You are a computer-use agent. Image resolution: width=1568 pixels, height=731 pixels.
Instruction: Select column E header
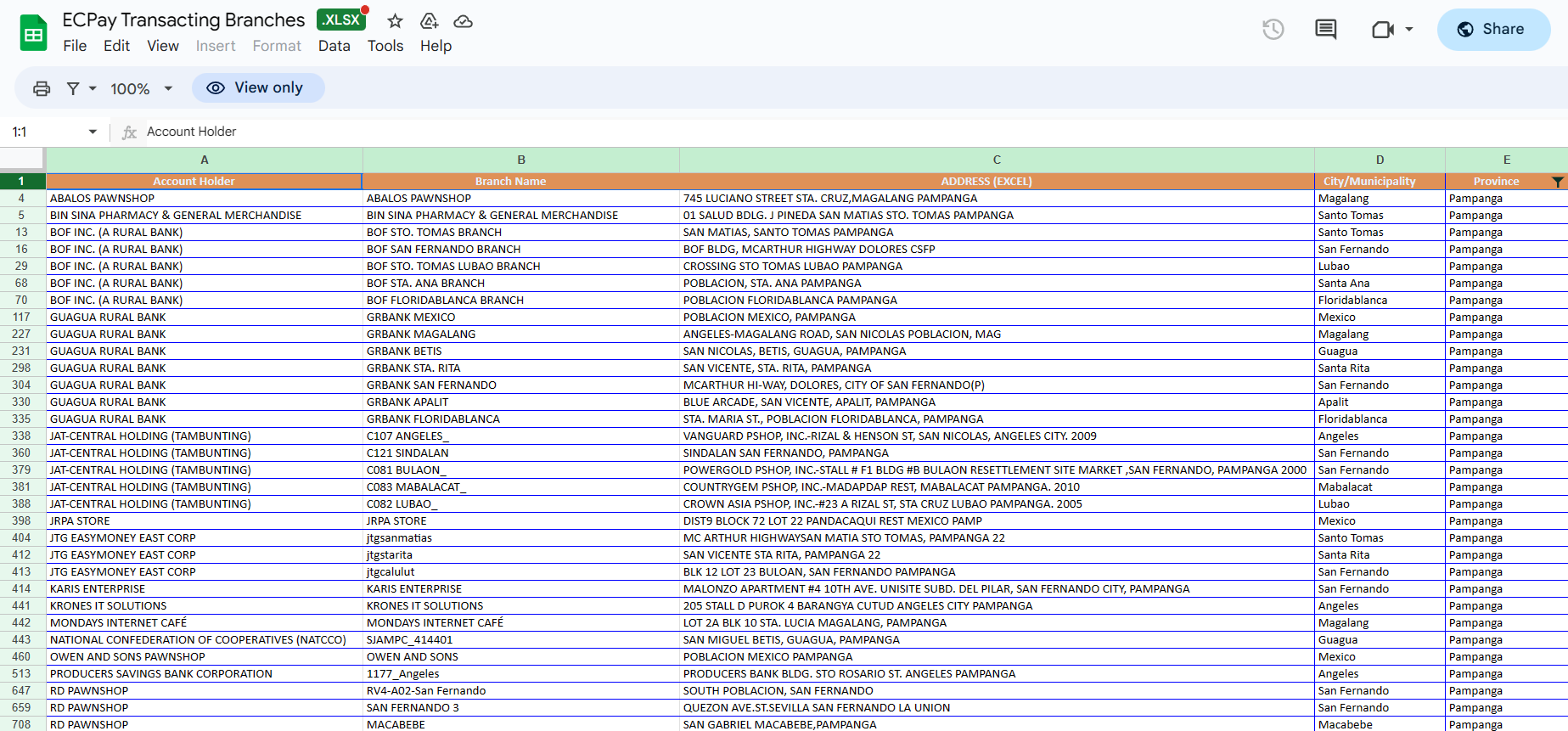[1506, 160]
